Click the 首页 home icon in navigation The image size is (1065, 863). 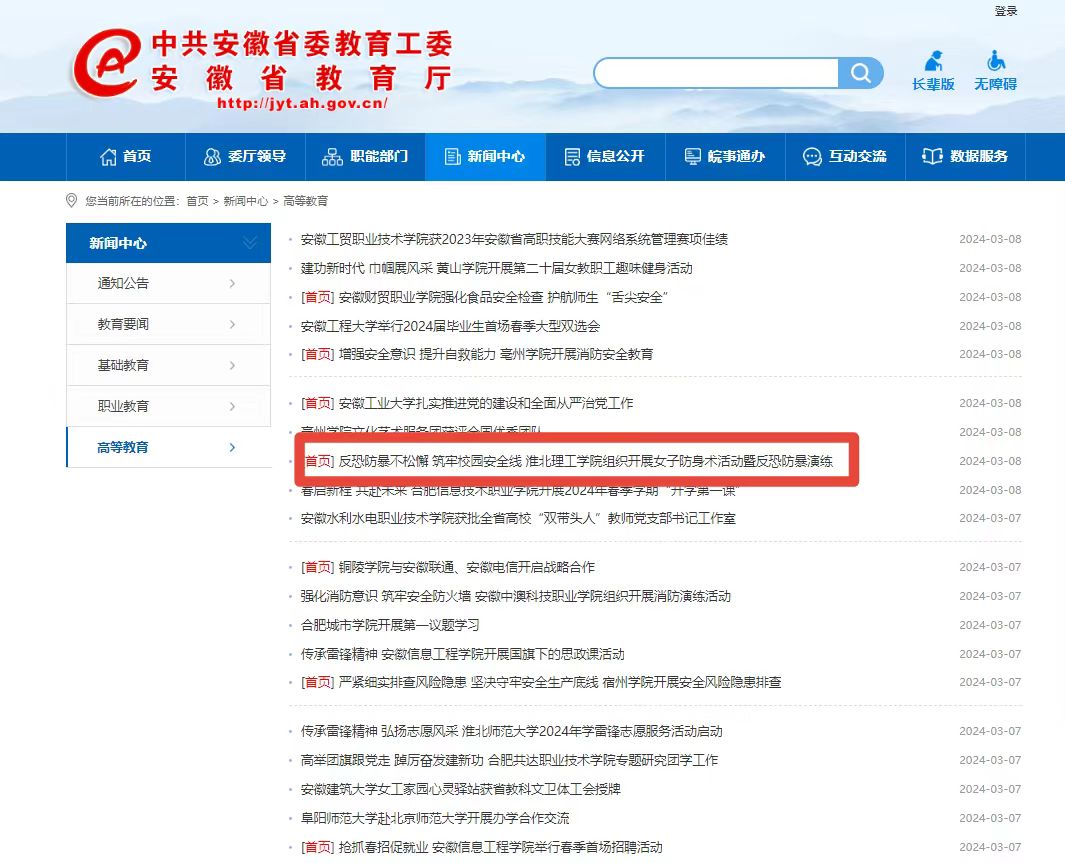(109, 157)
